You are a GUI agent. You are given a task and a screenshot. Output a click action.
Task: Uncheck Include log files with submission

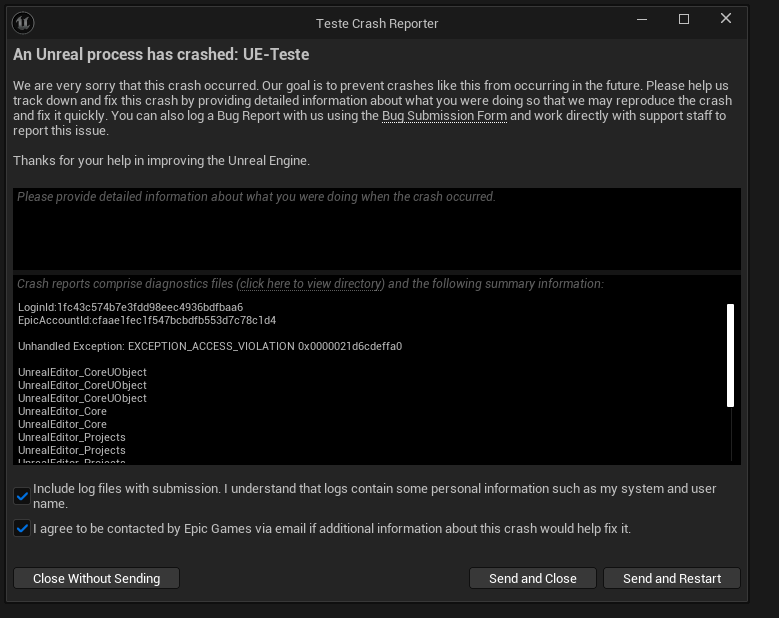(22, 496)
